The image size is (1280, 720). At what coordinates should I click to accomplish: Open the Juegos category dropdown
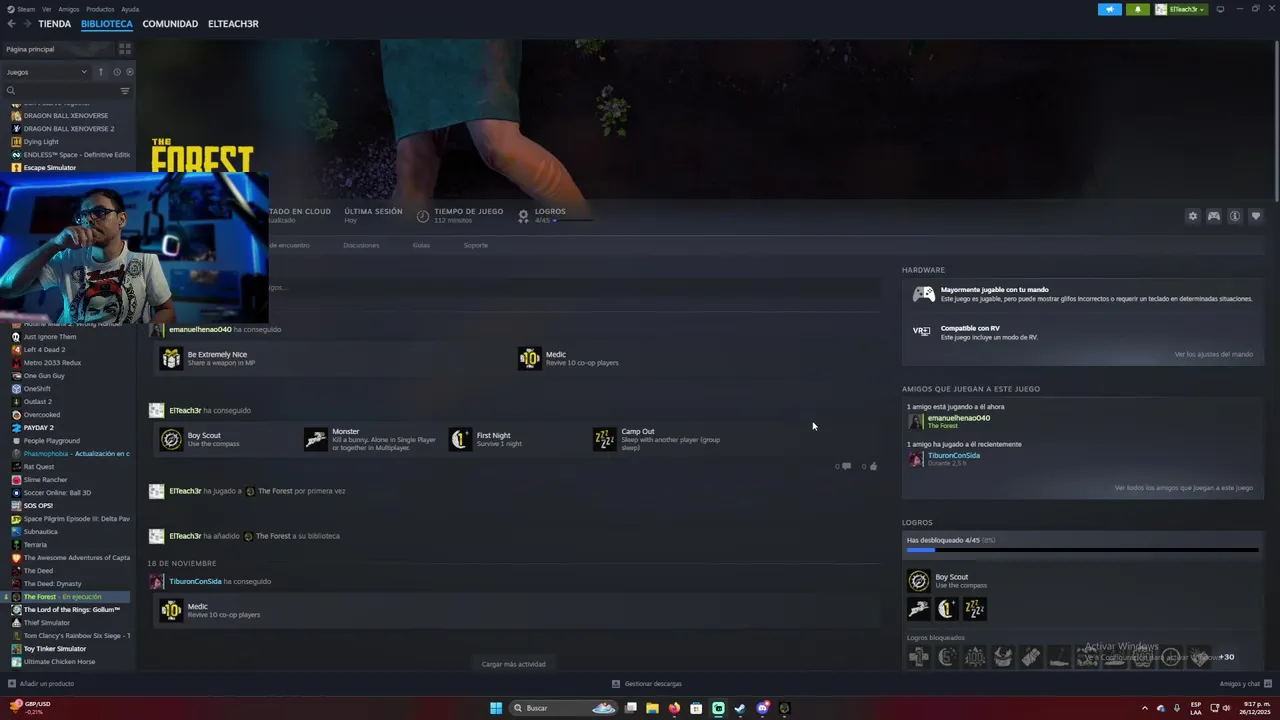46,72
